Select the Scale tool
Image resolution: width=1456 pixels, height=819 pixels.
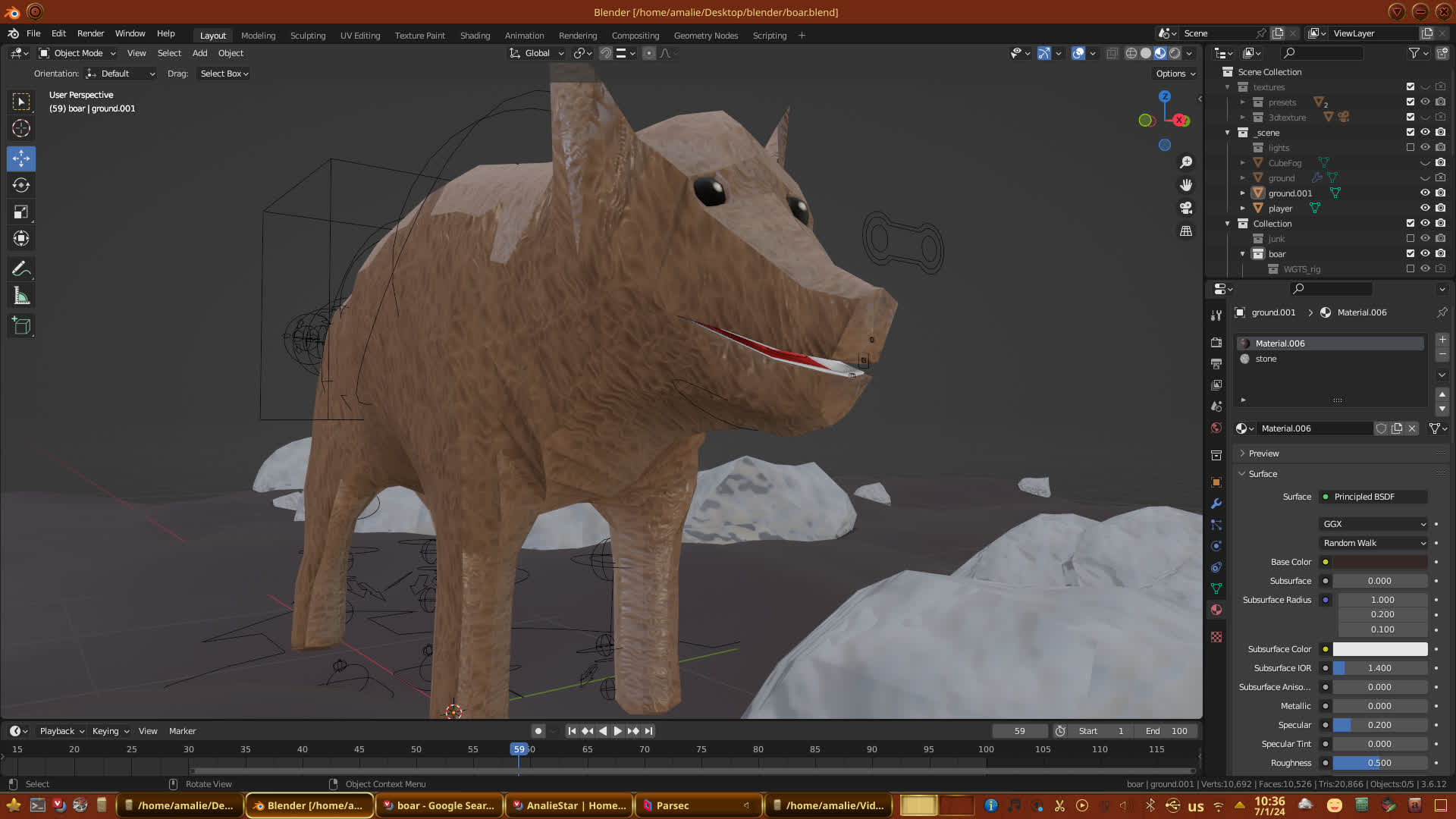click(x=21, y=212)
